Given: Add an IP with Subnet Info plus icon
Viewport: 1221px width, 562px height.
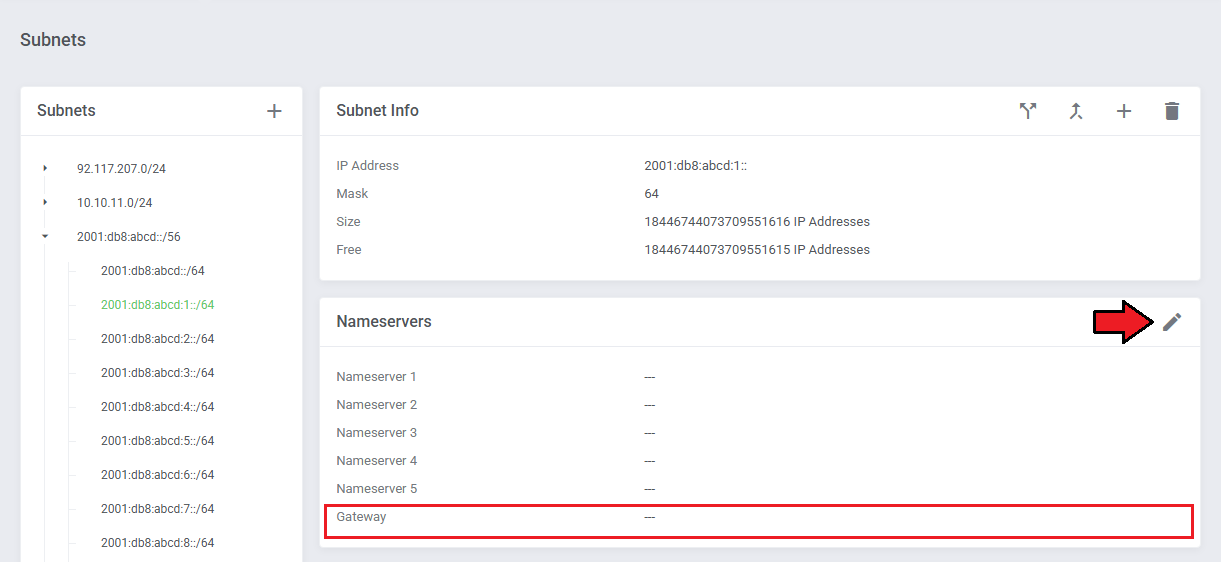Looking at the screenshot, I should coord(1124,111).
